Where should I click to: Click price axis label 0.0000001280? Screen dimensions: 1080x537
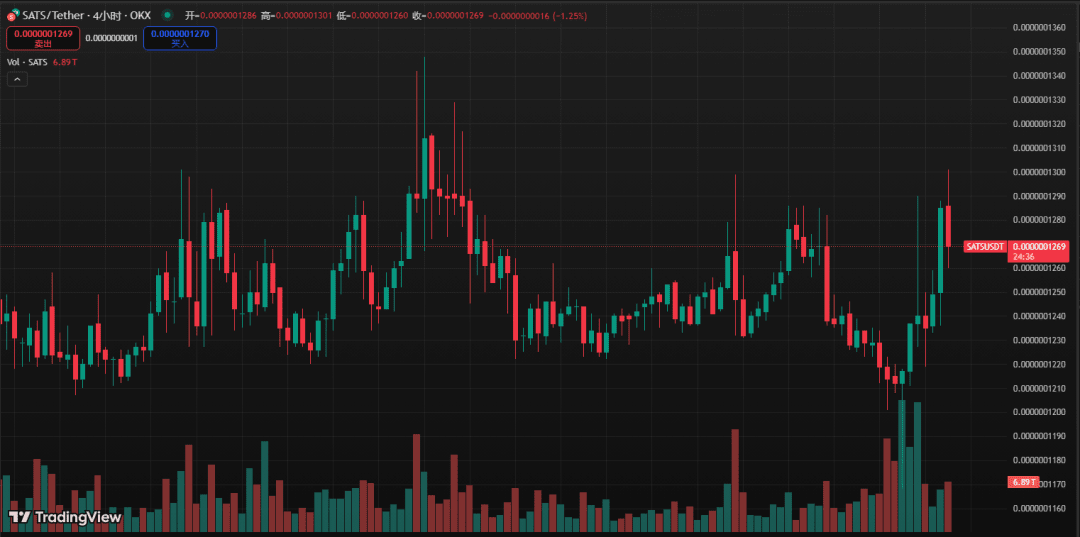point(1039,220)
